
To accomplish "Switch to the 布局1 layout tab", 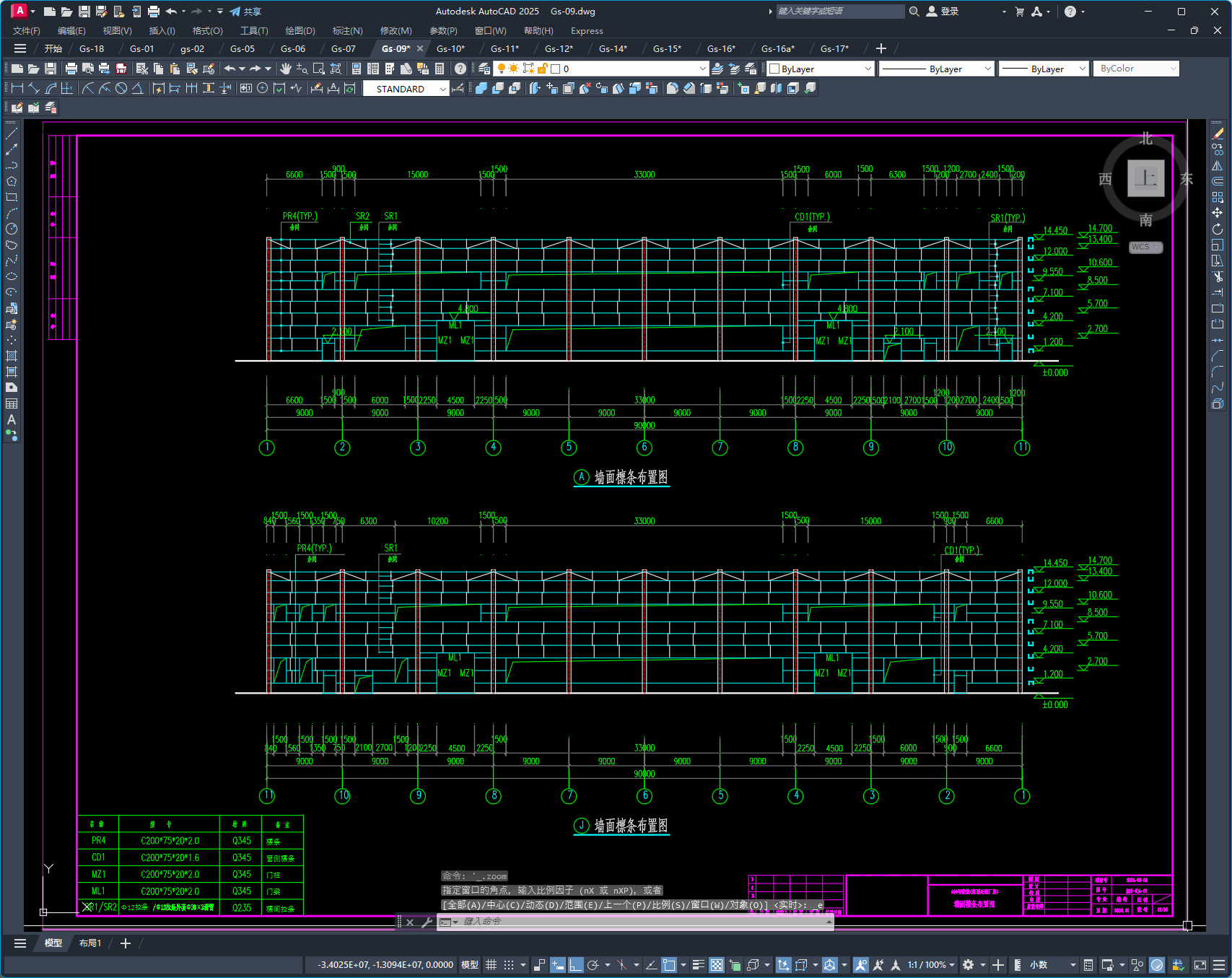I will click(x=90, y=943).
